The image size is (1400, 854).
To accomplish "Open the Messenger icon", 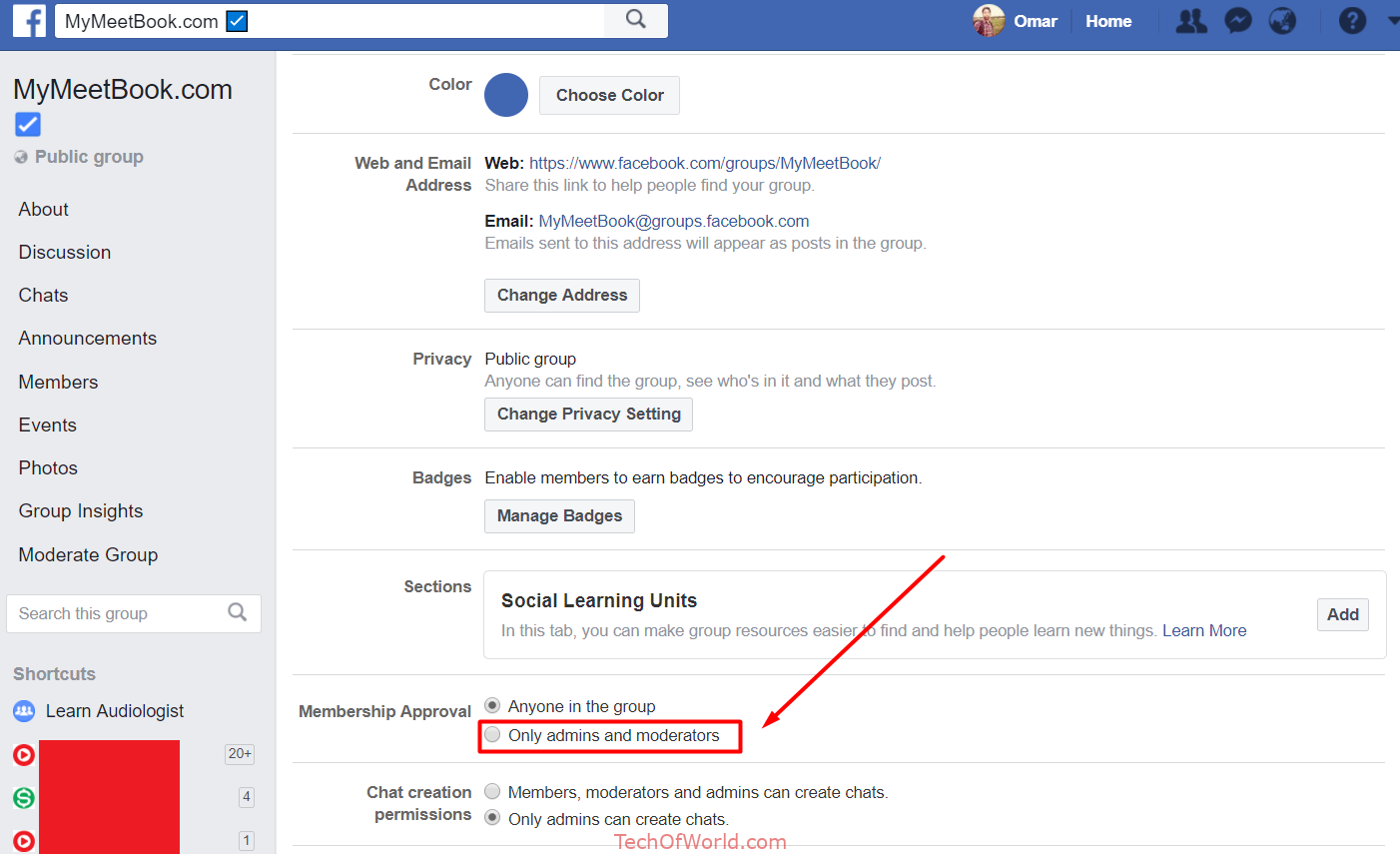I will point(1237,20).
